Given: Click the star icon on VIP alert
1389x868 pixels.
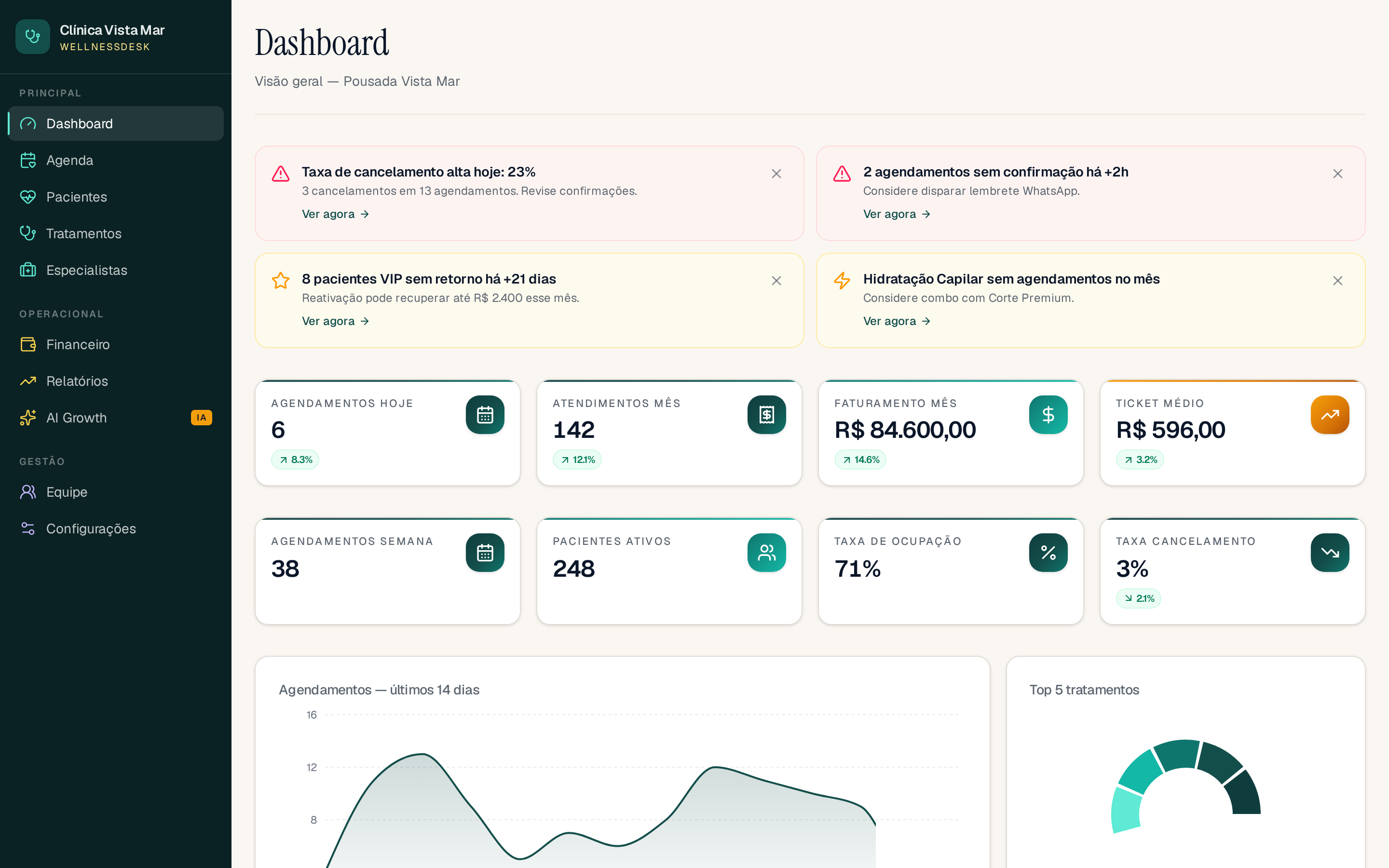Looking at the screenshot, I should tap(281, 281).
